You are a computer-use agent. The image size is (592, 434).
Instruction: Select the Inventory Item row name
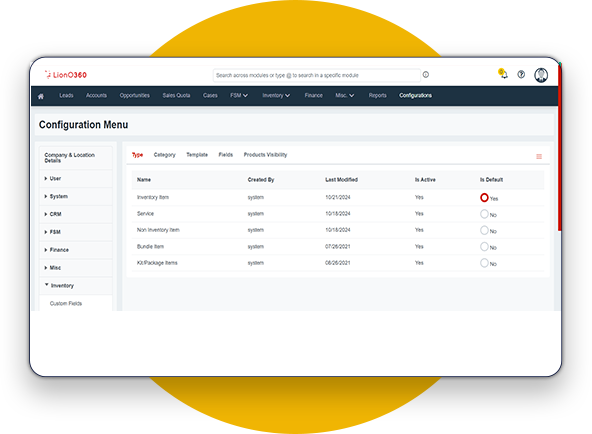pos(153,197)
